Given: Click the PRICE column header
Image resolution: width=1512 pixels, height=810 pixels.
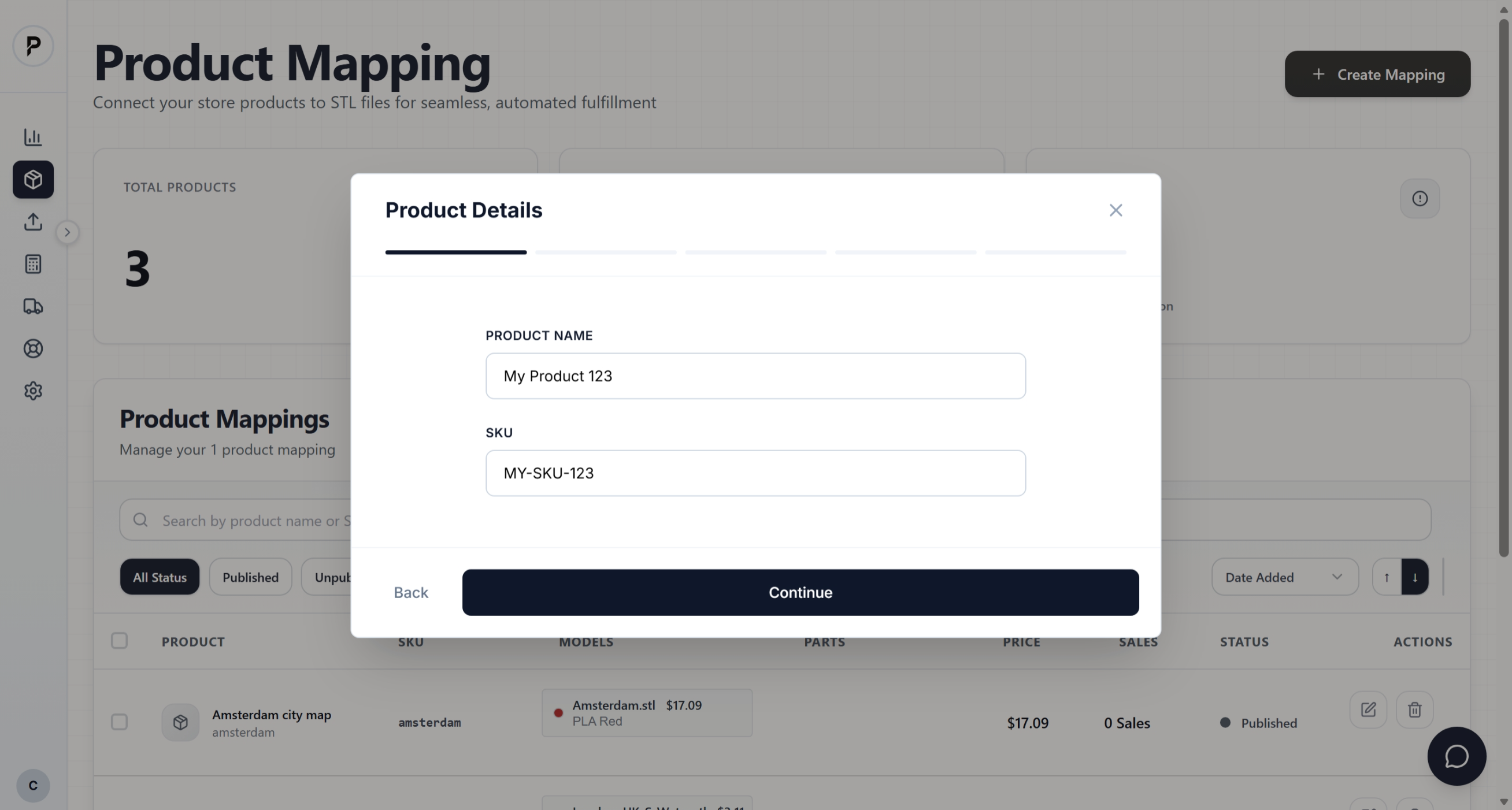Looking at the screenshot, I should [x=1021, y=642].
